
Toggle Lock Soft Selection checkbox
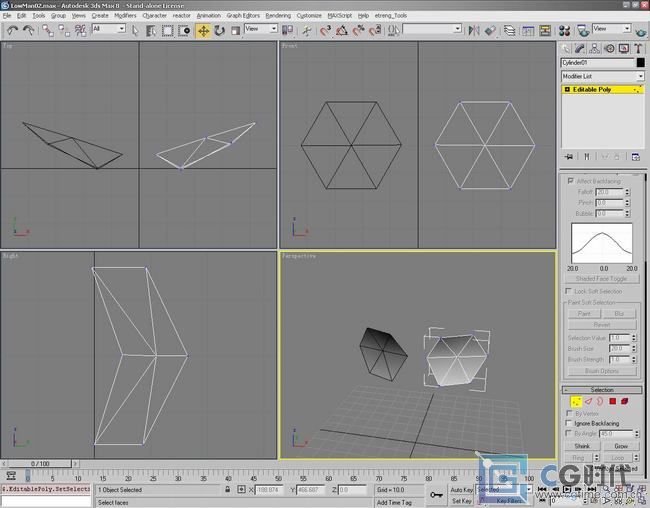click(568, 291)
